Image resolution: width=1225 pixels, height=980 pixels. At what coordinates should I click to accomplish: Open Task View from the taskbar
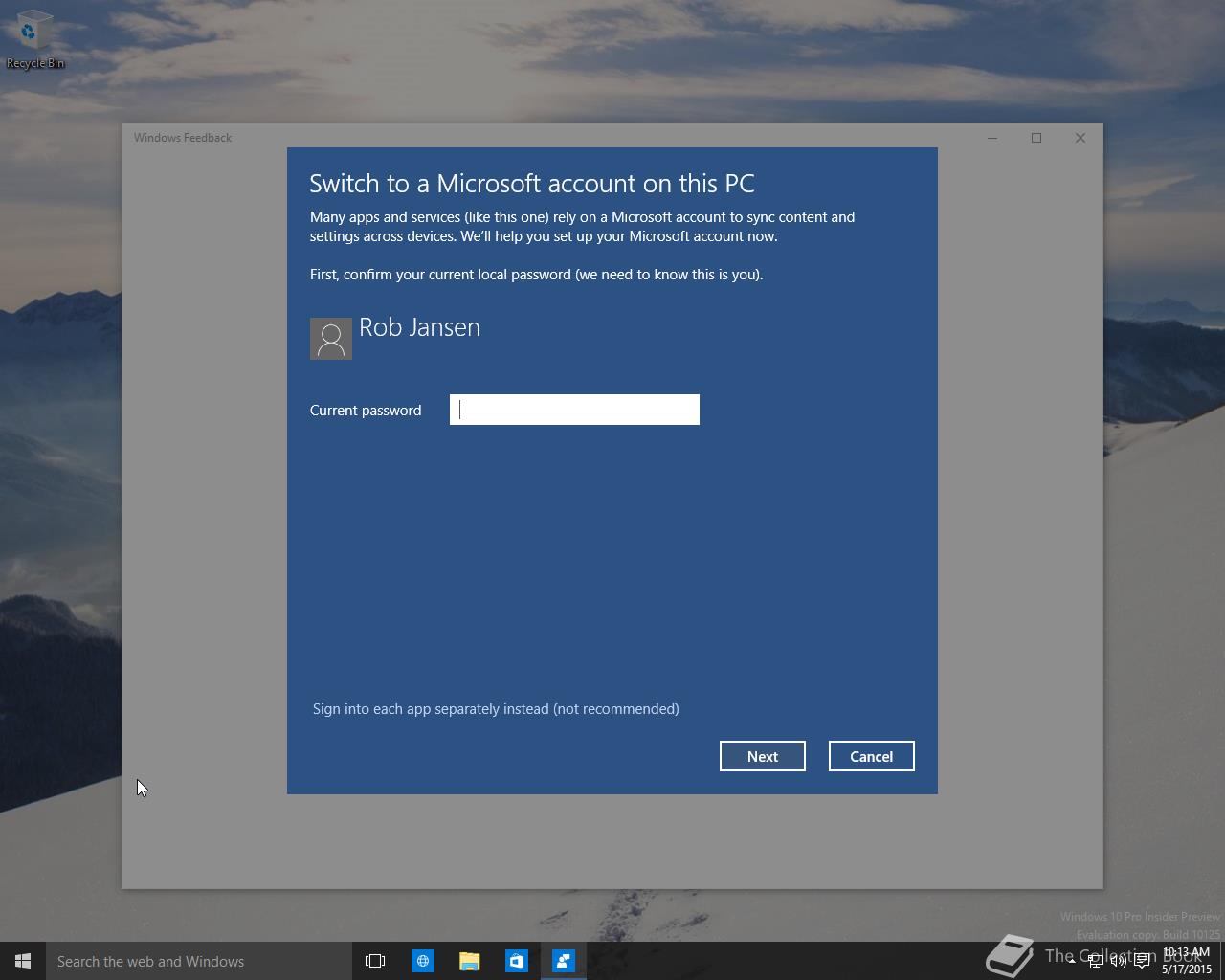click(x=375, y=961)
